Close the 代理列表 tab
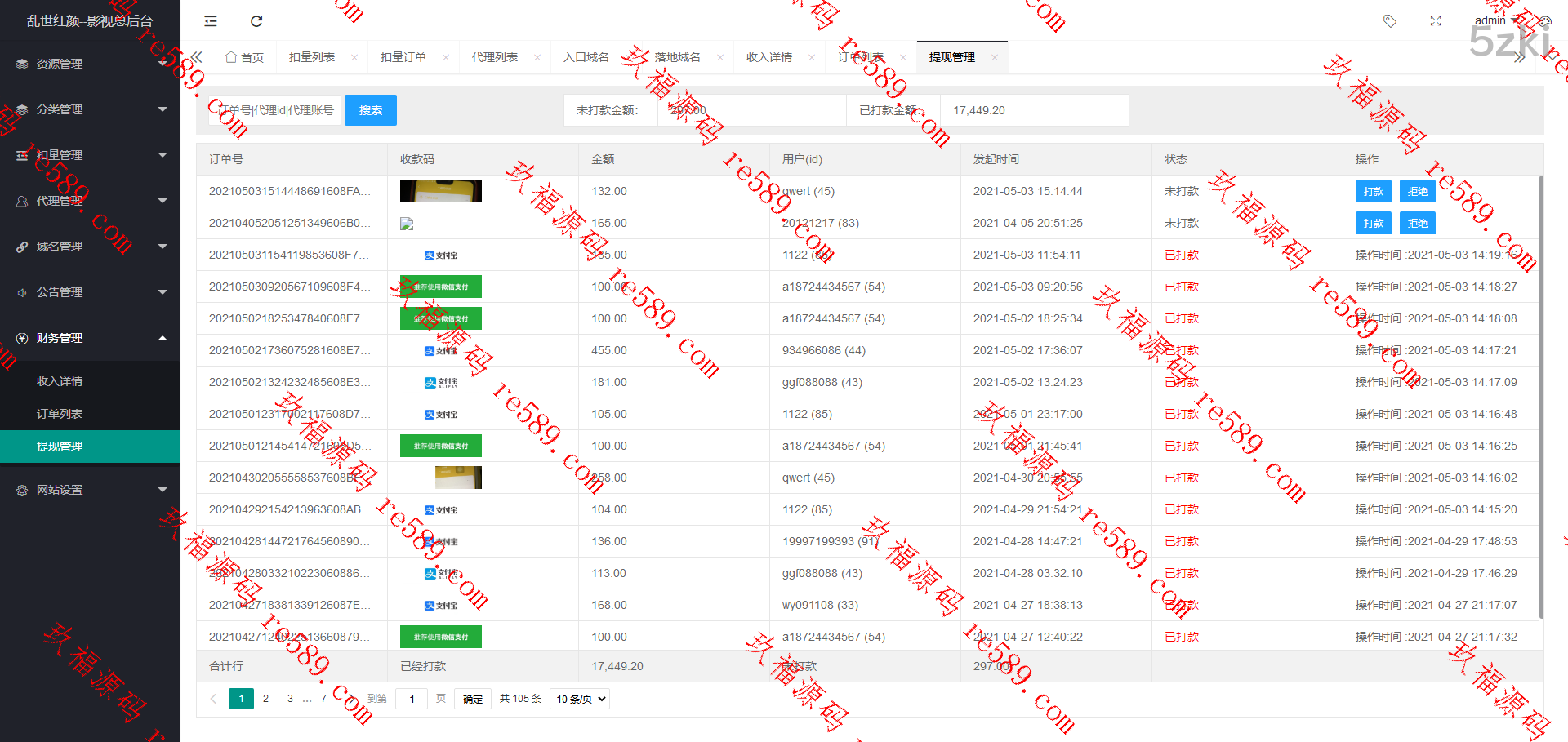Viewport: 1568px width, 742px height. (x=537, y=57)
